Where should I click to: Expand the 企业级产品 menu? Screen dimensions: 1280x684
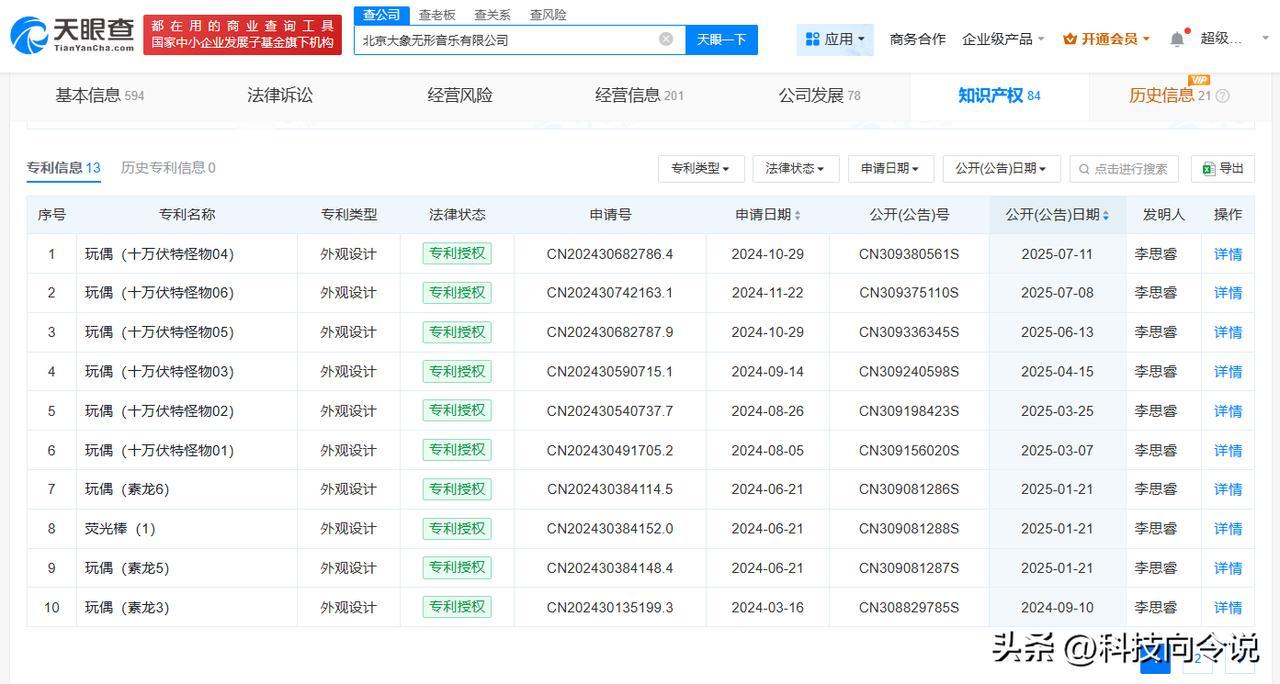pos(1003,39)
